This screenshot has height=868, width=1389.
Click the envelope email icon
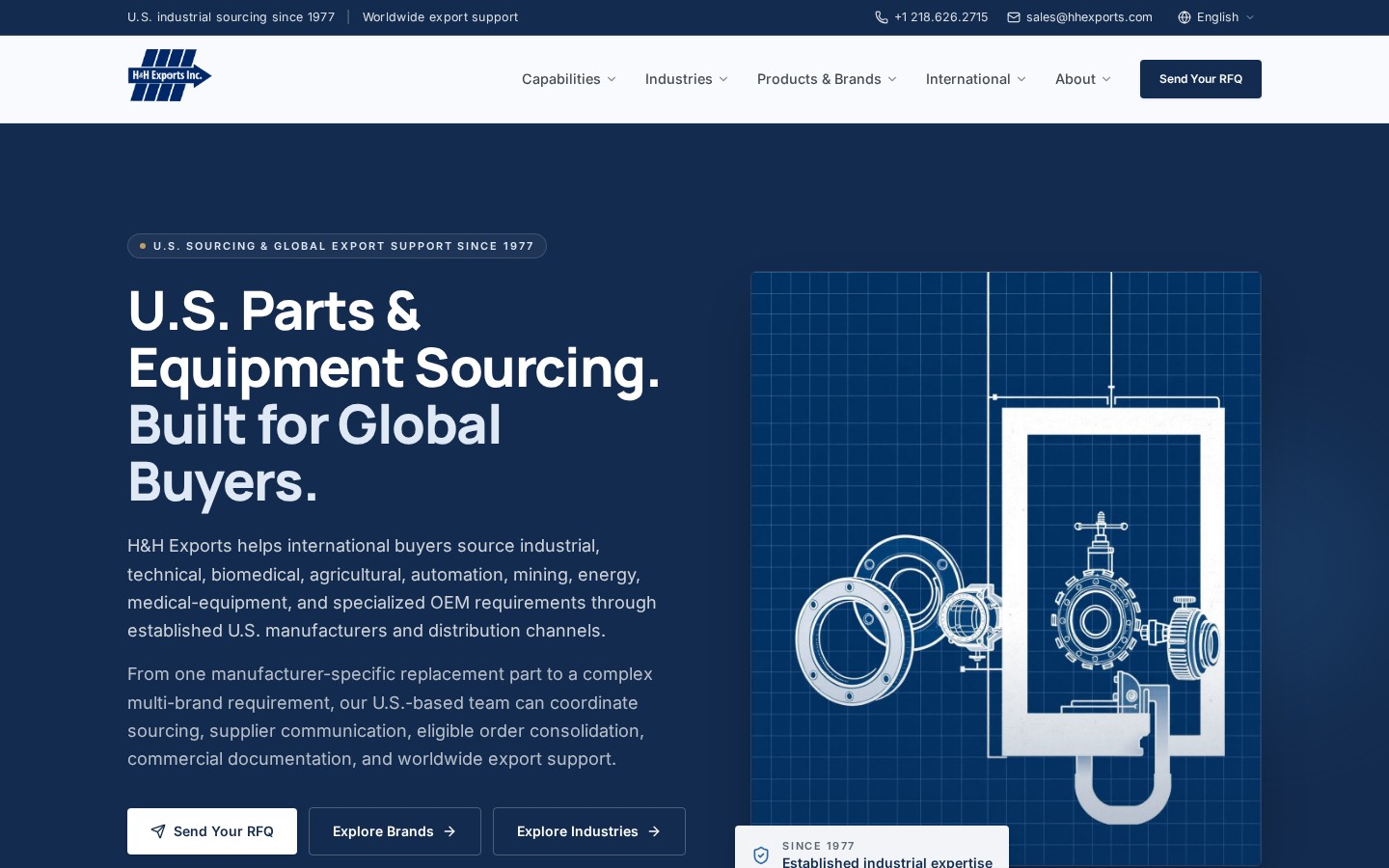coord(1014,17)
